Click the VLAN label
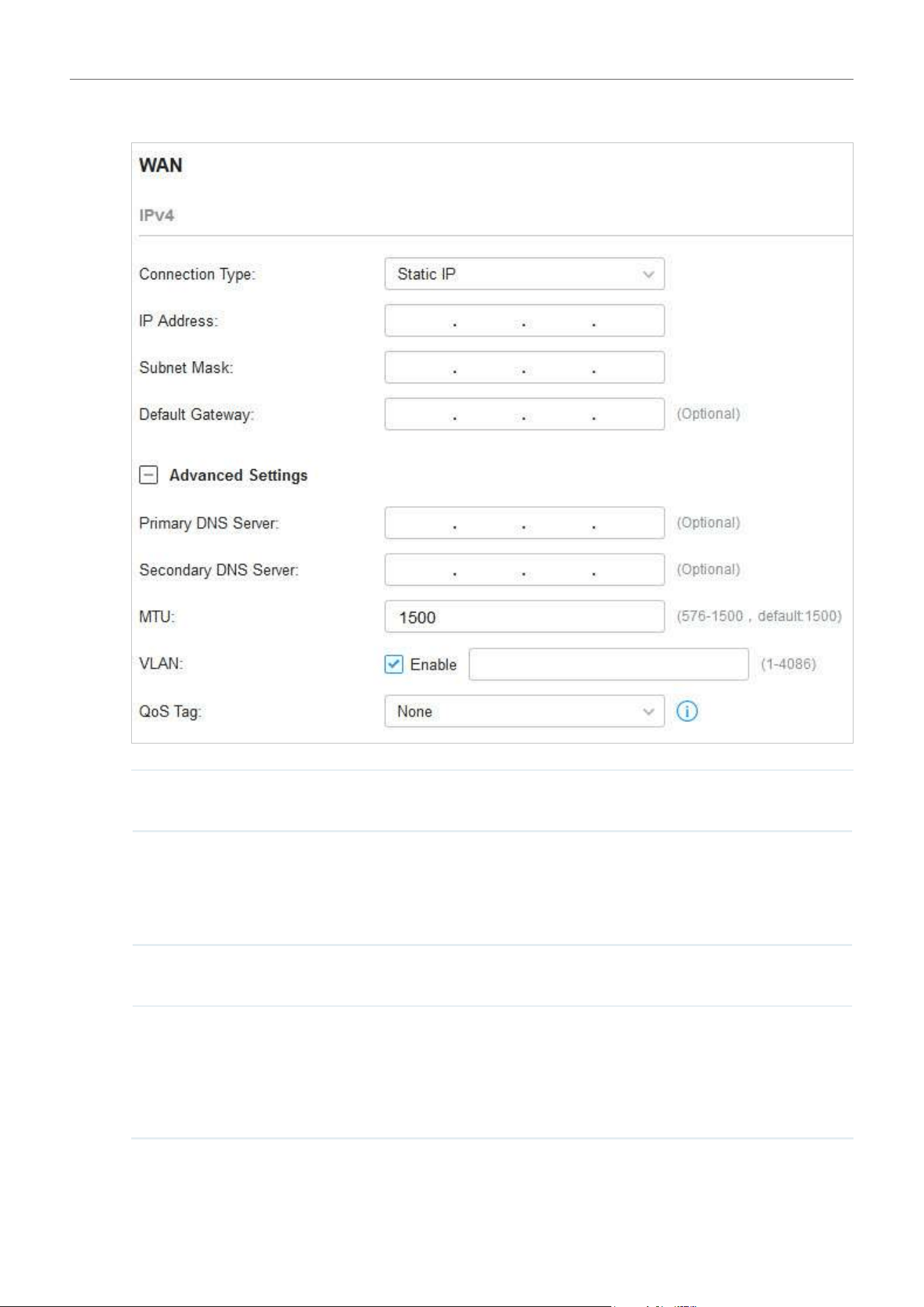 point(161,664)
